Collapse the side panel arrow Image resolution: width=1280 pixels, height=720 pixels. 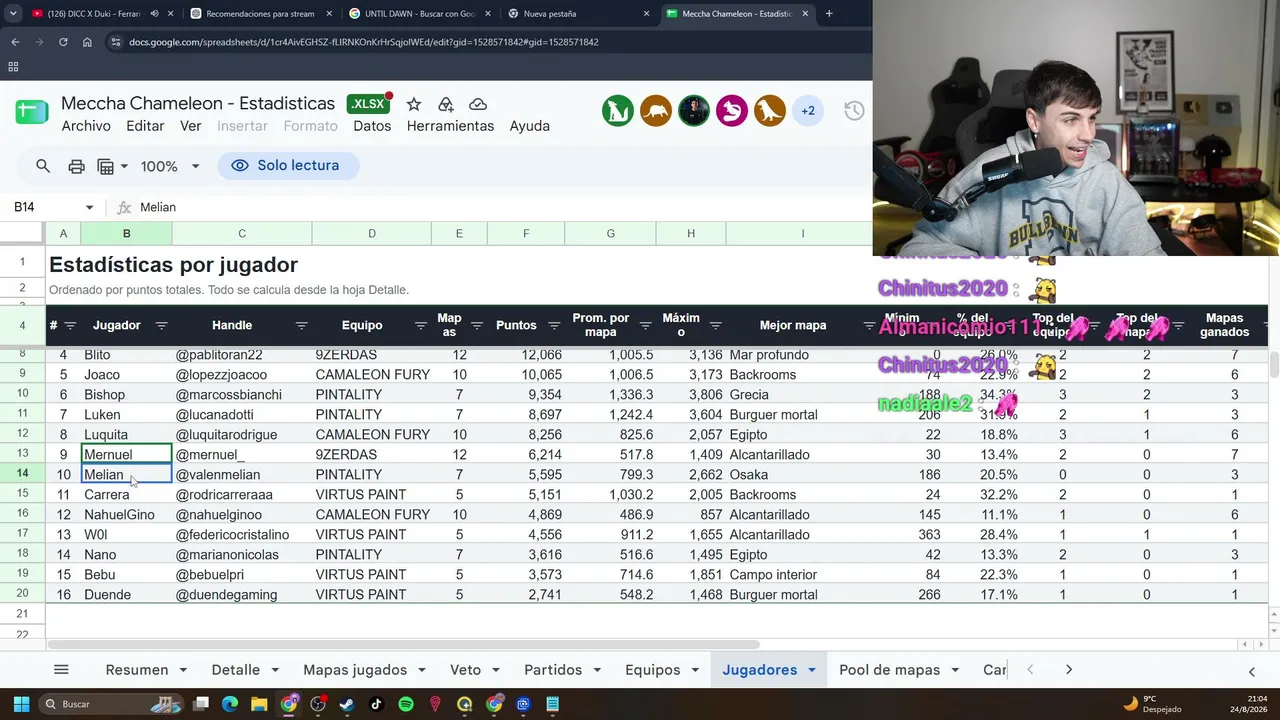tap(1251, 671)
